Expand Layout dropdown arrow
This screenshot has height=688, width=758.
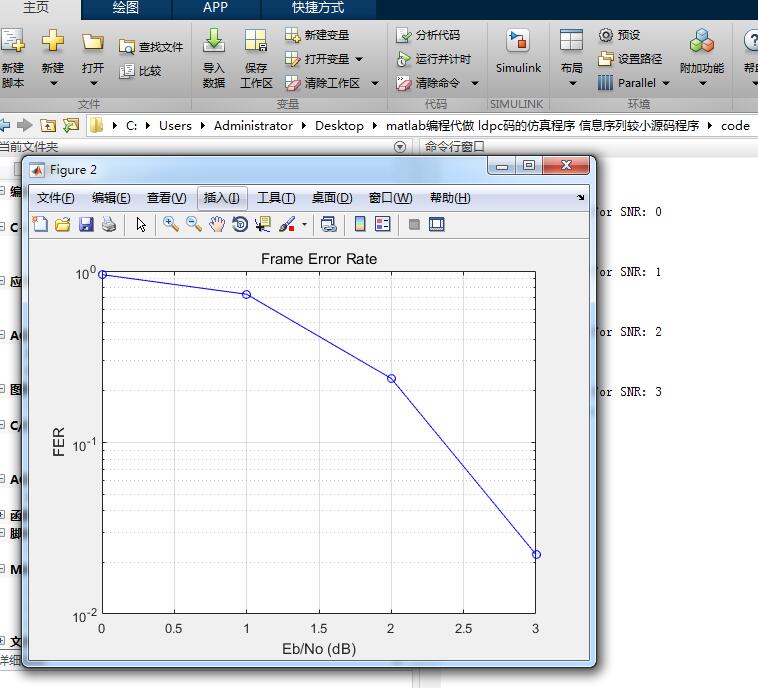(x=572, y=84)
